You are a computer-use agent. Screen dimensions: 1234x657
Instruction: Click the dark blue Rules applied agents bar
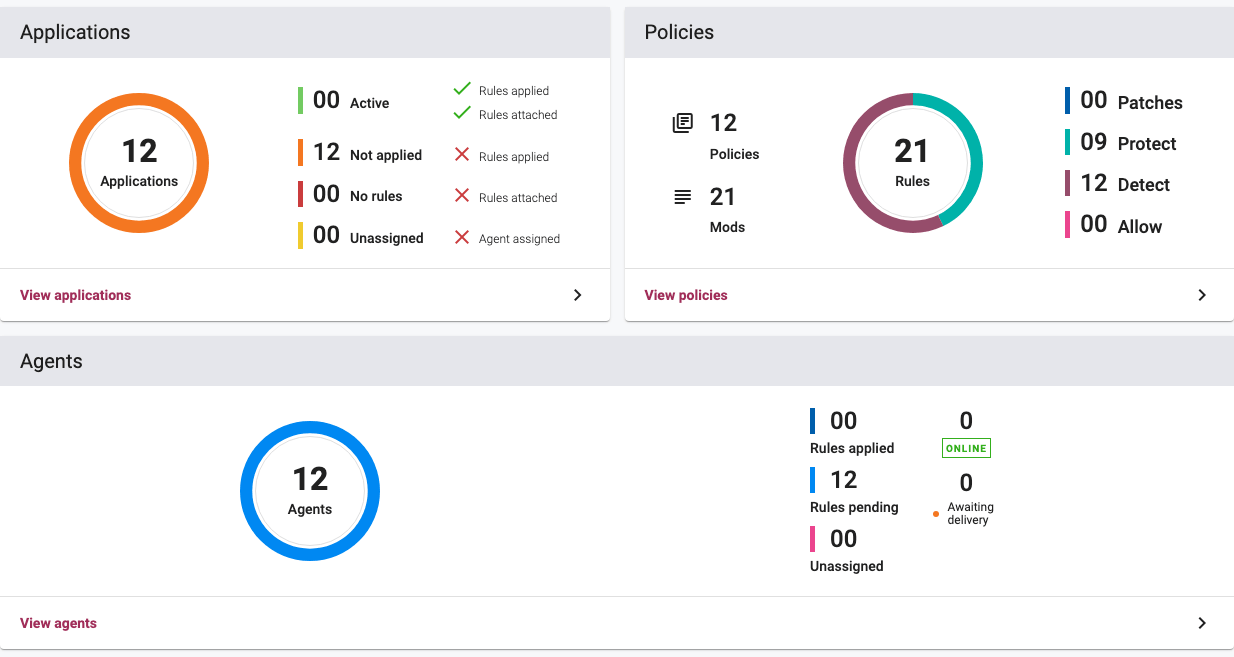pyautogui.click(x=813, y=421)
